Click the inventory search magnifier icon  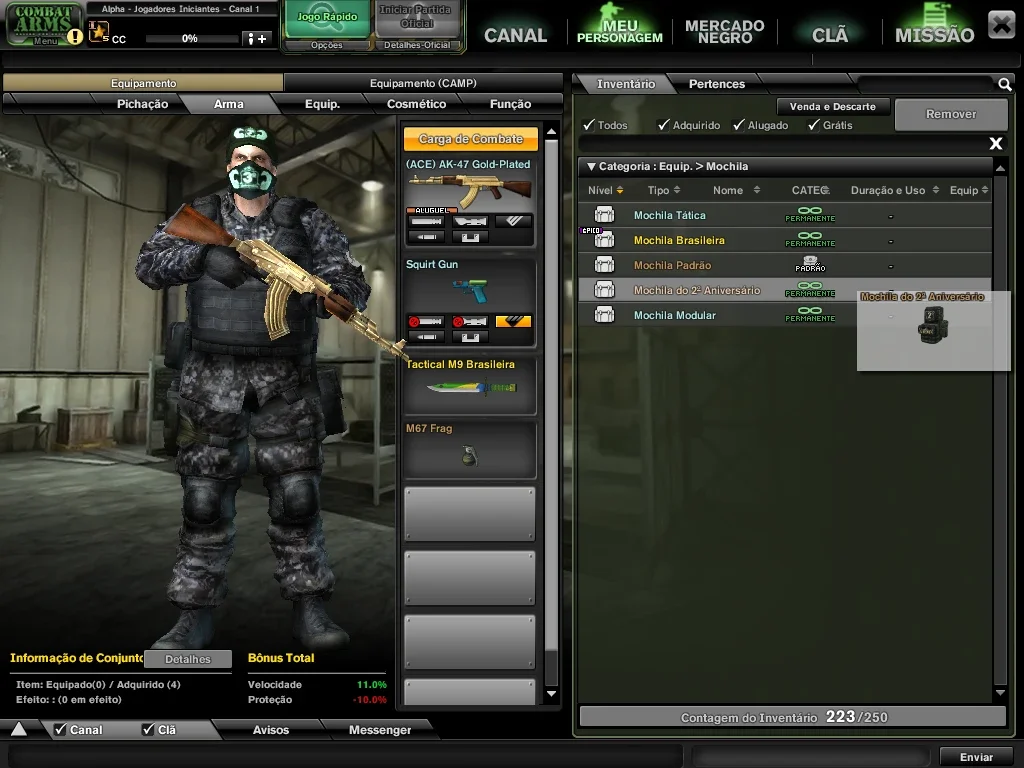(x=1004, y=84)
